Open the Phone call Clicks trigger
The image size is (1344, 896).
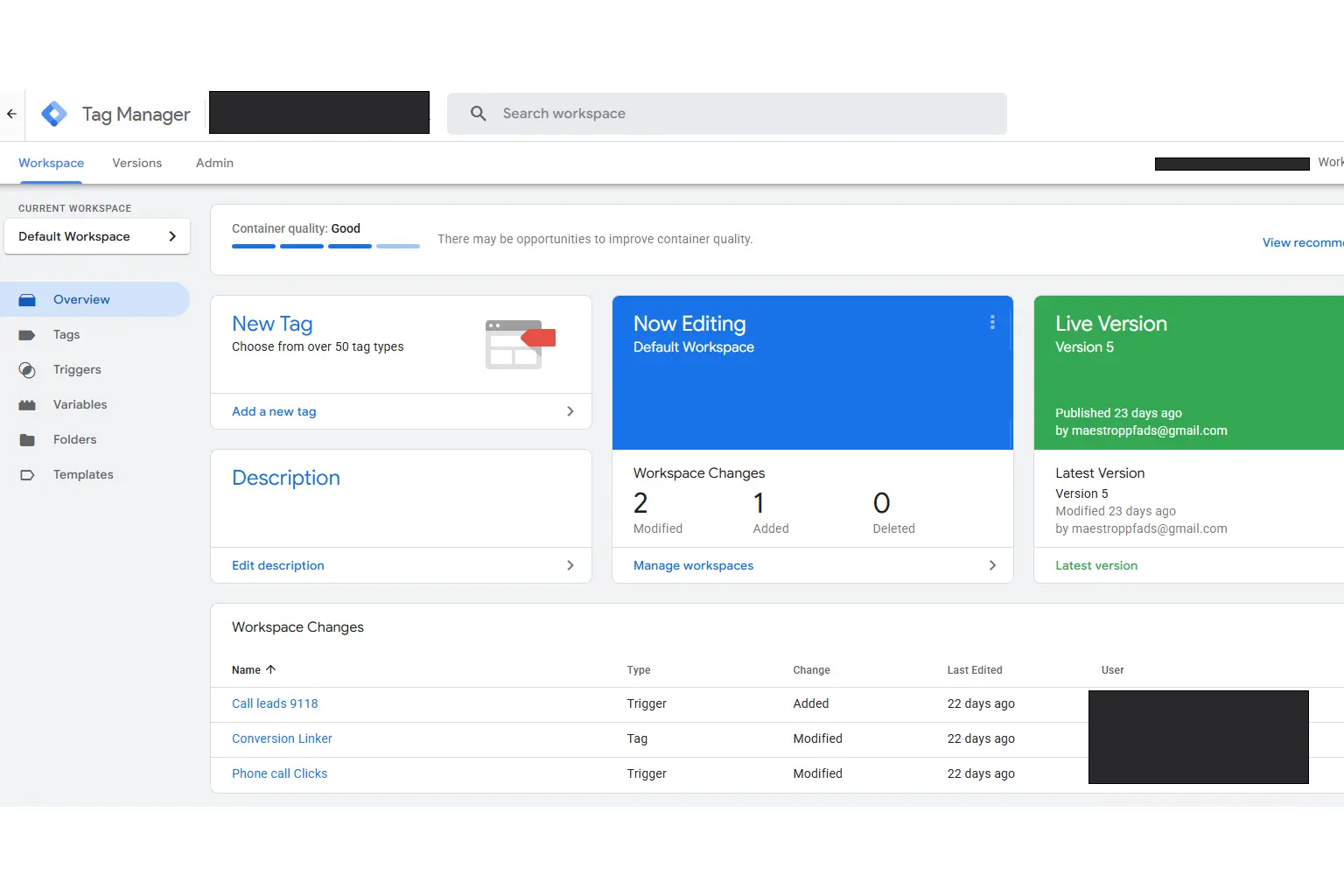(279, 773)
